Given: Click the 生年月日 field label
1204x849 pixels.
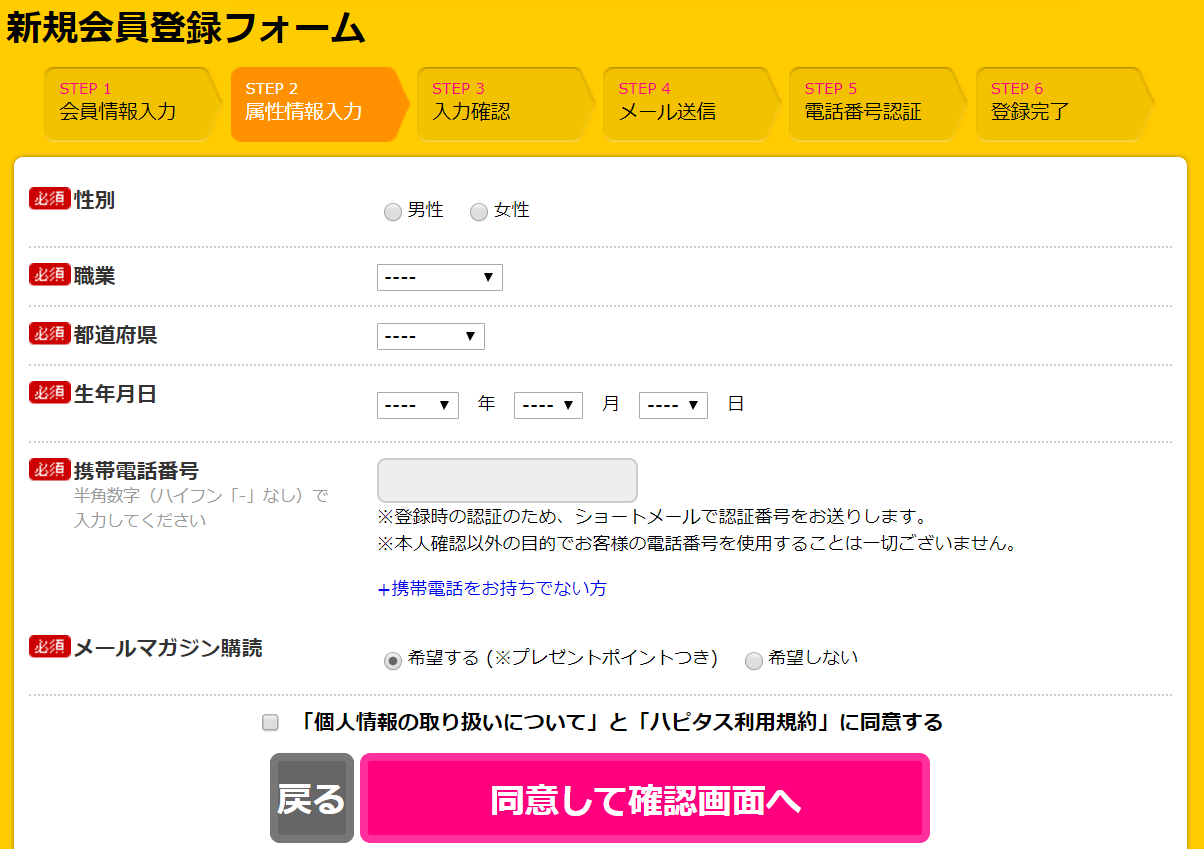Looking at the screenshot, I should pyautogui.click(x=116, y=394).
